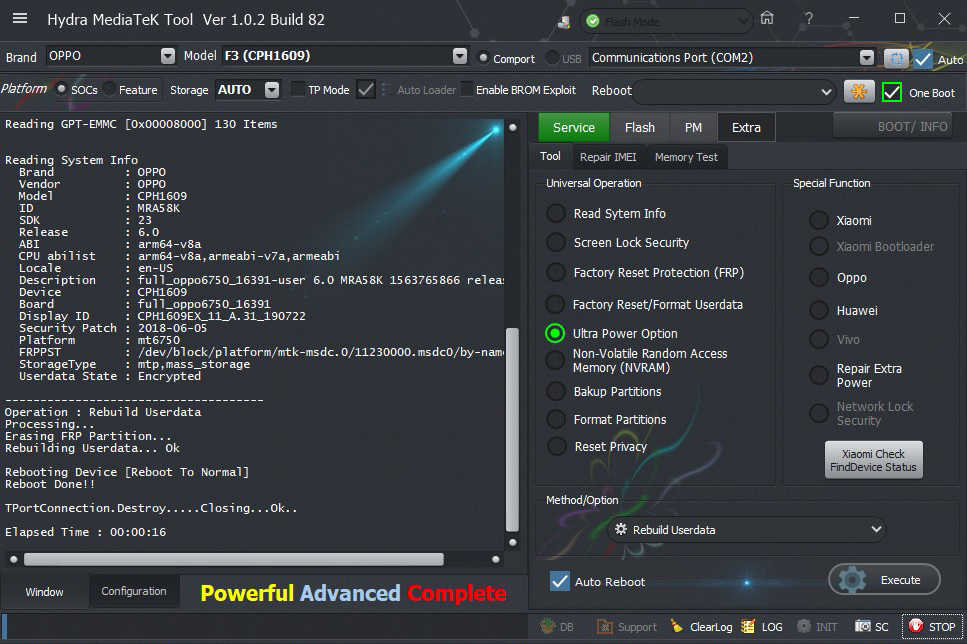Open the Repair IMEI sub-tab
Screen dimensions: 967x644
point(608,157)
